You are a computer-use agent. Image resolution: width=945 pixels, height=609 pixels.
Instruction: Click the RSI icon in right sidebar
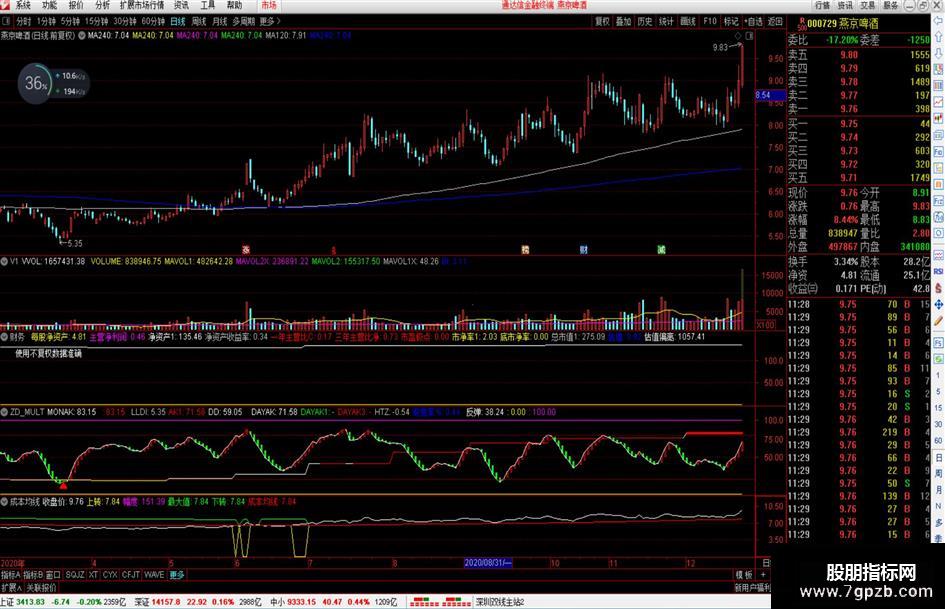click(x=939, y=272)
